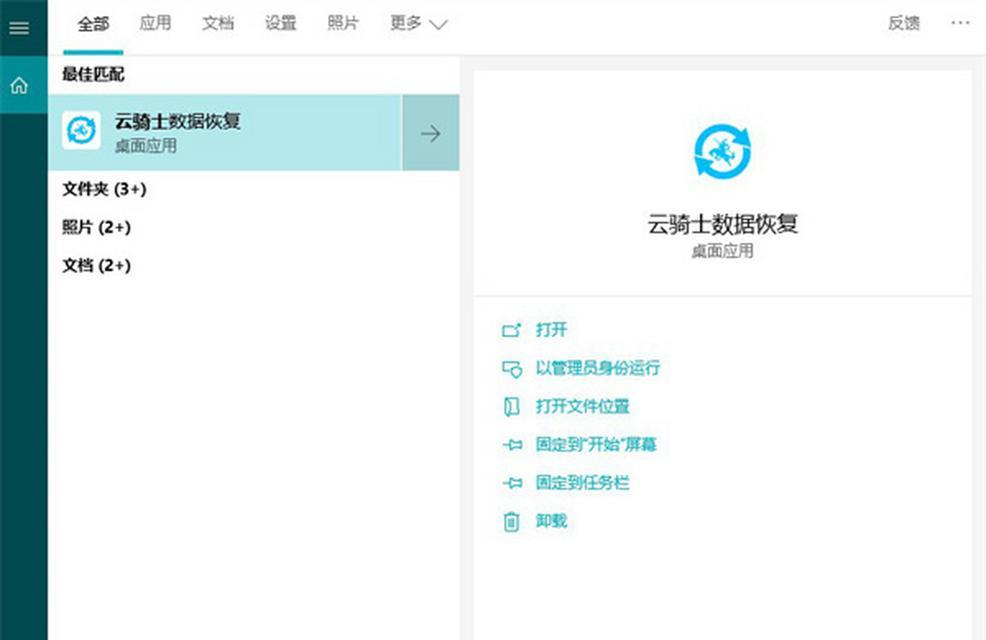
Task: Click the trash can icon beside 卸载
Action: tap(511, 522)
